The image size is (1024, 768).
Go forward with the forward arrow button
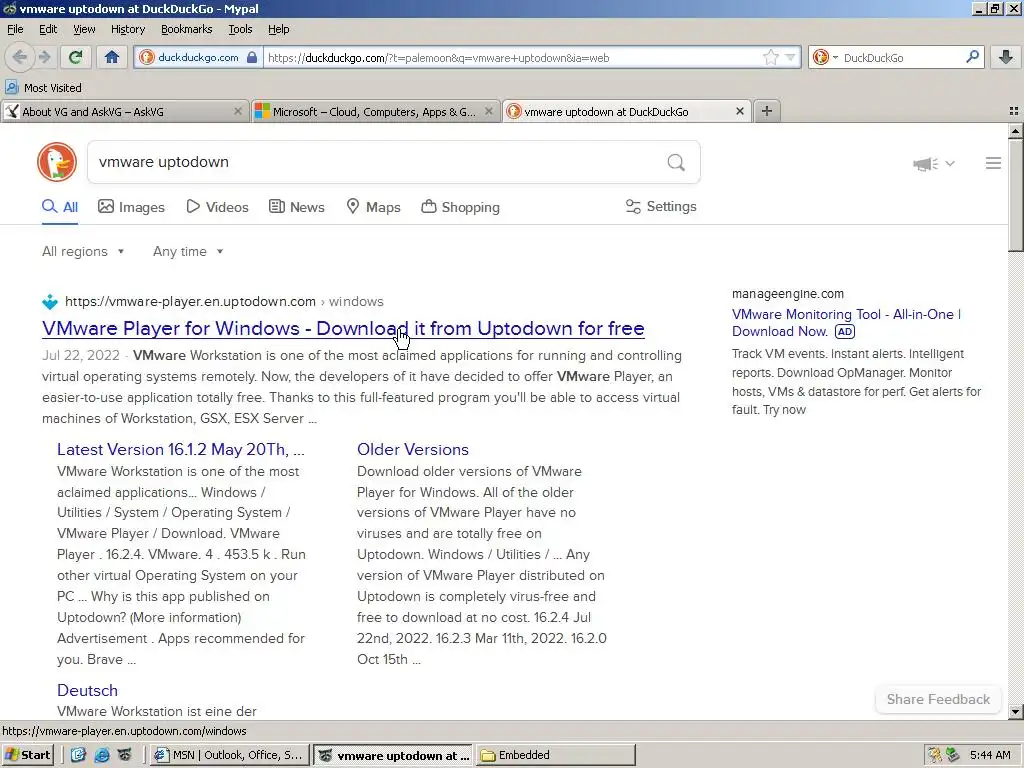[x=44, y=57]
